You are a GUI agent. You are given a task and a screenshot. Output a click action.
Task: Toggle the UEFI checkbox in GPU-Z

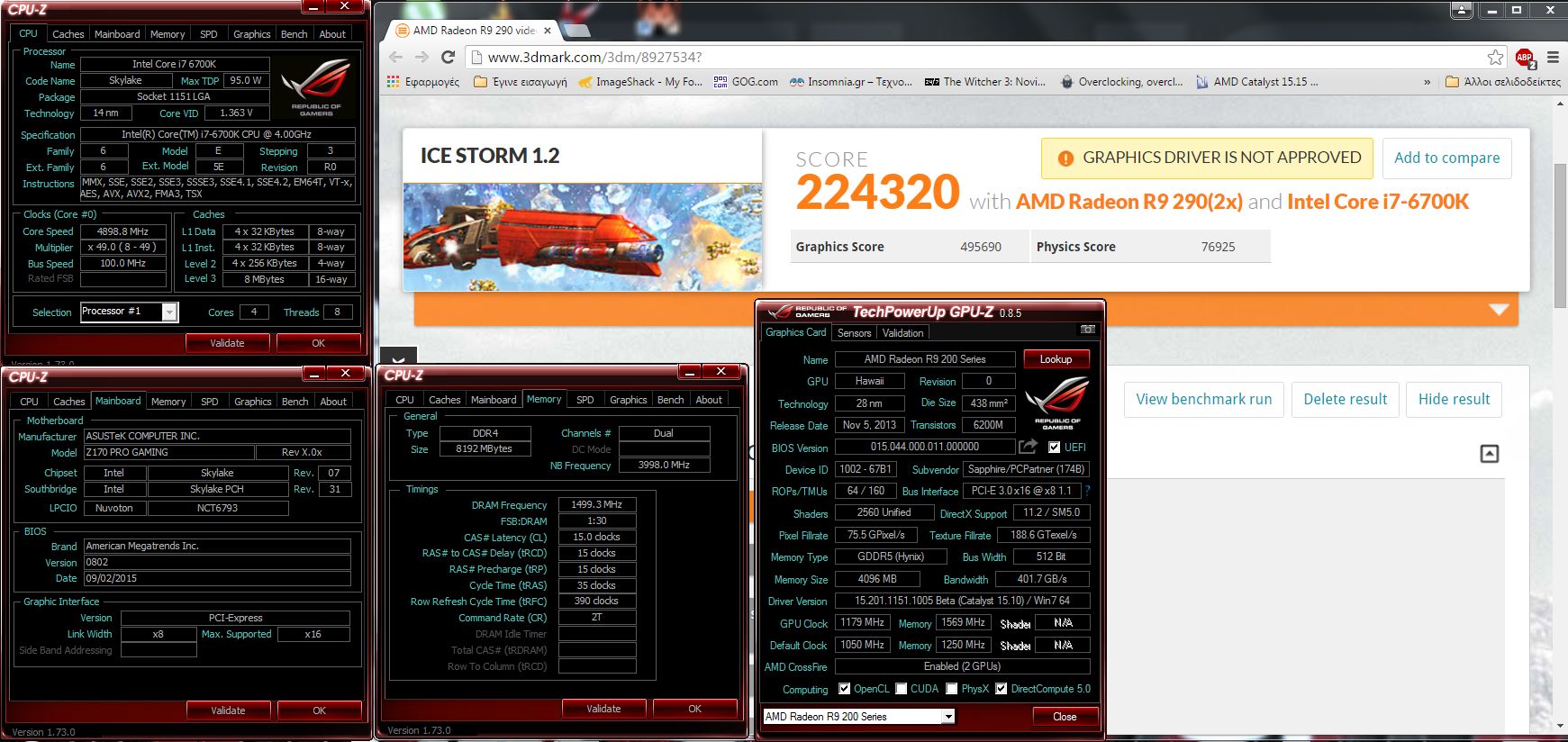1054,447
